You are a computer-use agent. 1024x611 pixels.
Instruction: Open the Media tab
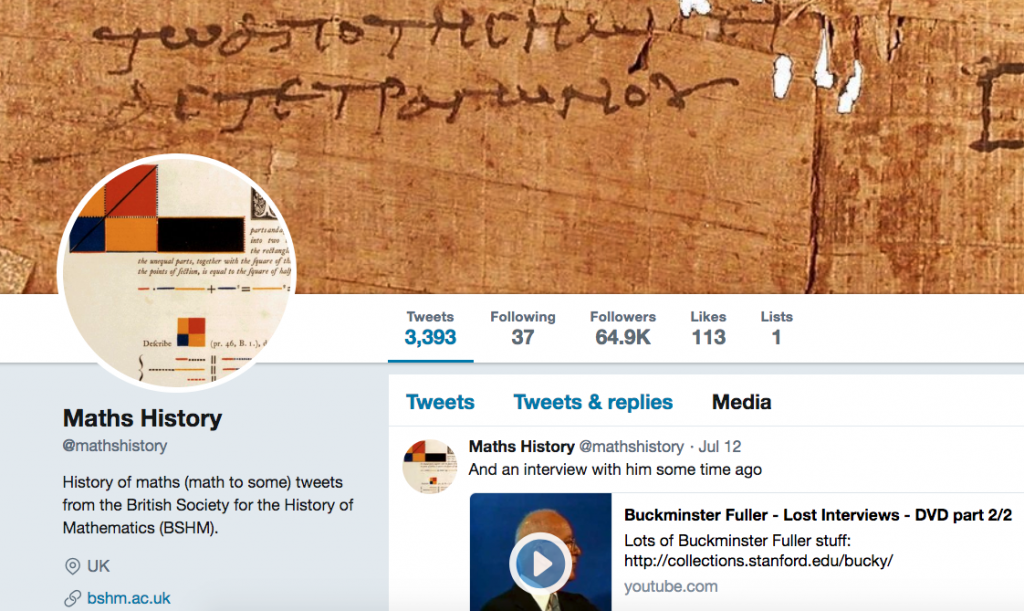point(741,402)
